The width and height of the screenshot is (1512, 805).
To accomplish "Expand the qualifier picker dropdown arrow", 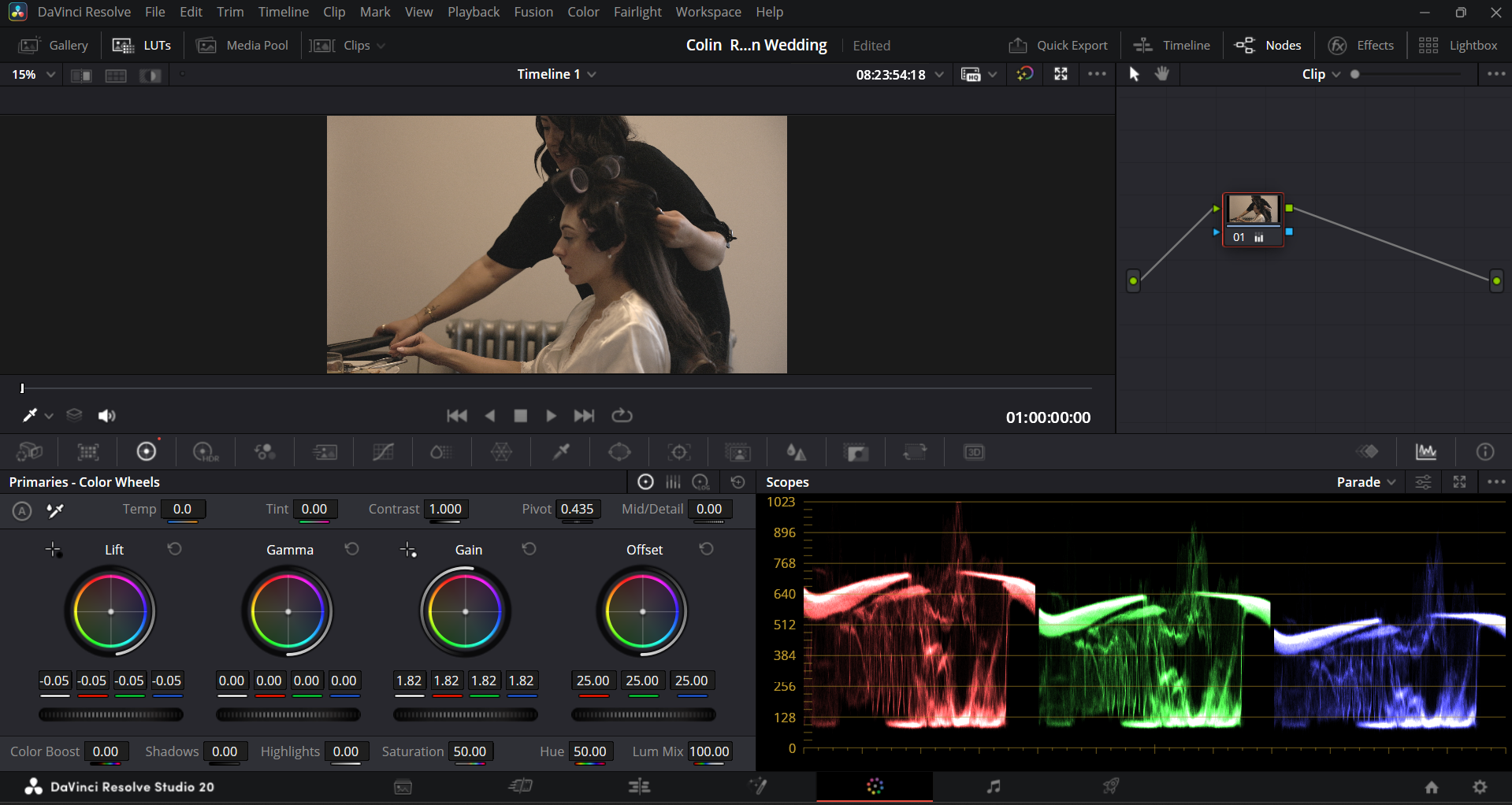I will (x=49, y=416).
